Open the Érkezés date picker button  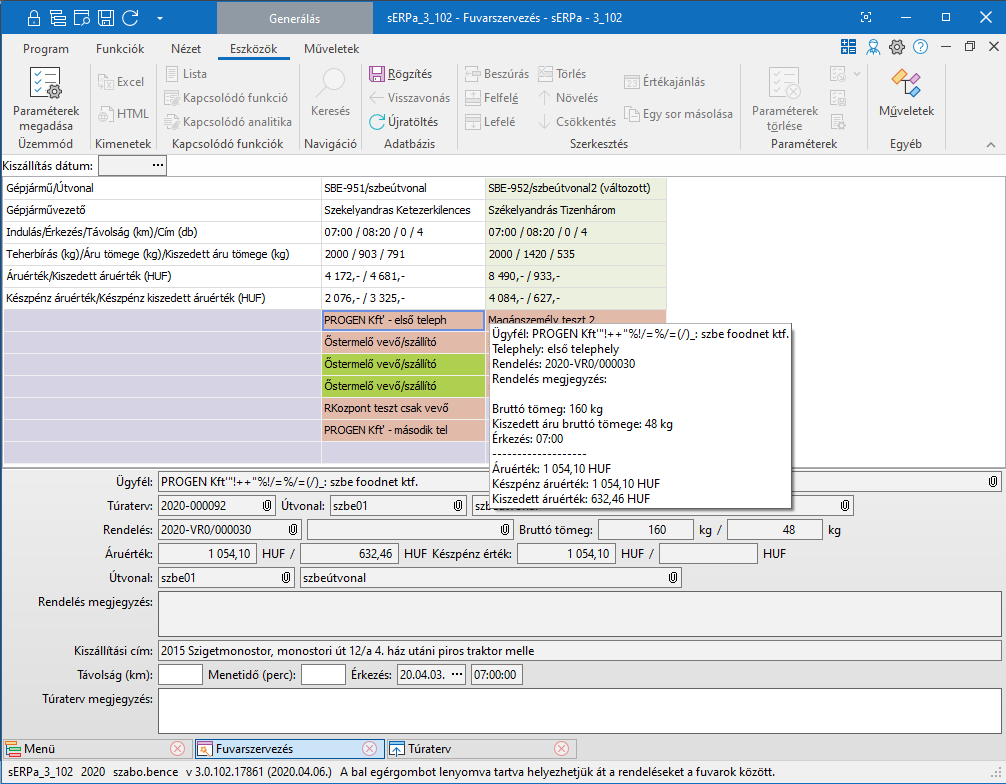point(457,674)
